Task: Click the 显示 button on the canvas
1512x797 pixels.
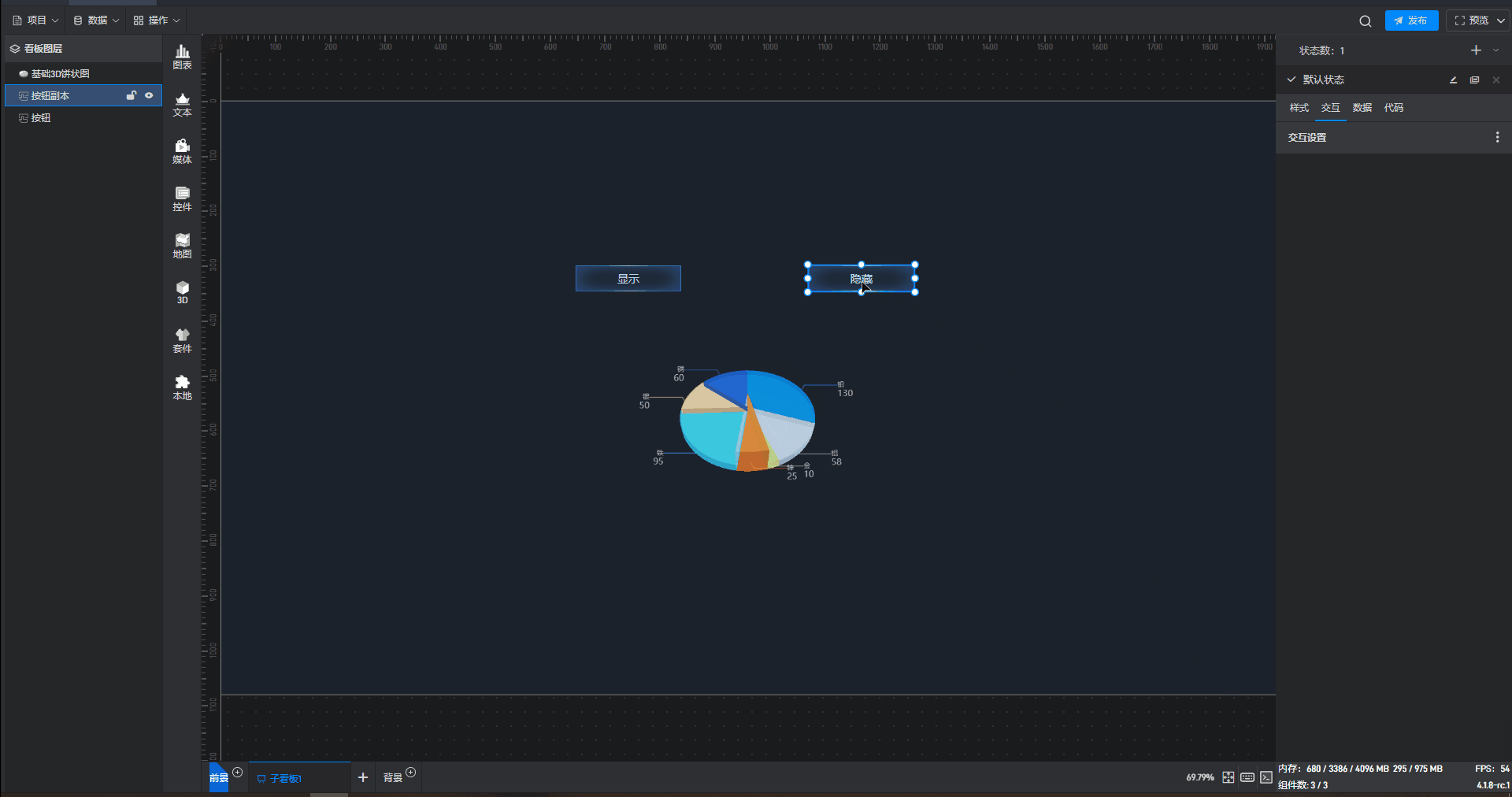Action: coord(628,279)
